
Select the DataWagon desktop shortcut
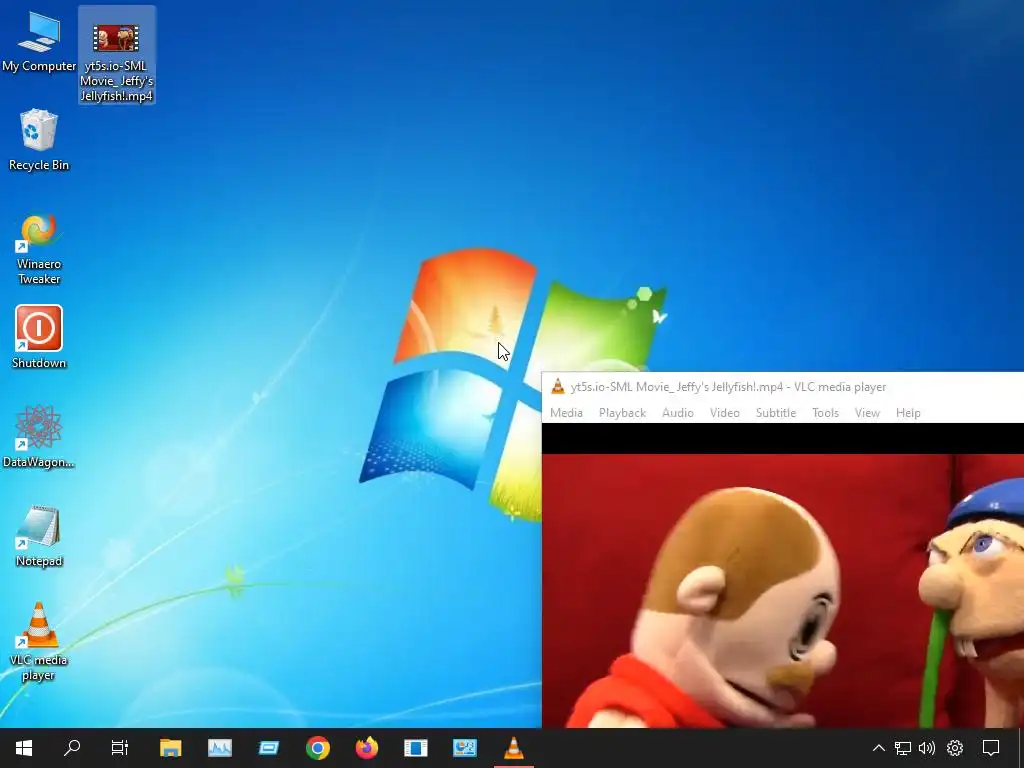click(x=39, y=436)
